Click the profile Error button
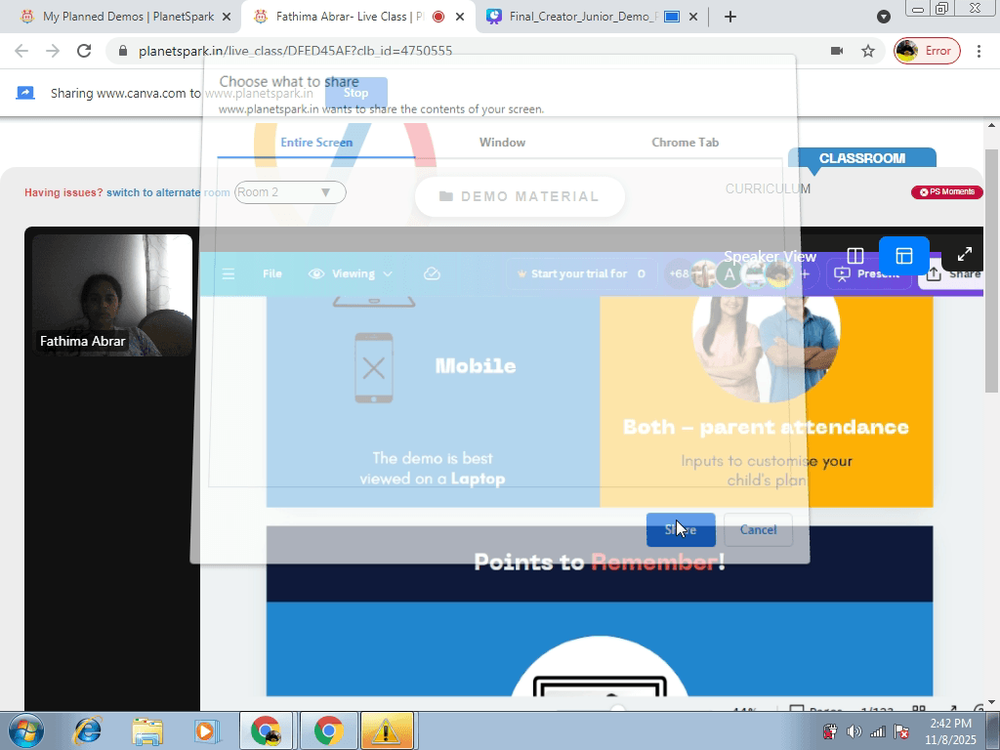Image resolution: width=1000 pixels, height=750 pixels. pos(927,51)
